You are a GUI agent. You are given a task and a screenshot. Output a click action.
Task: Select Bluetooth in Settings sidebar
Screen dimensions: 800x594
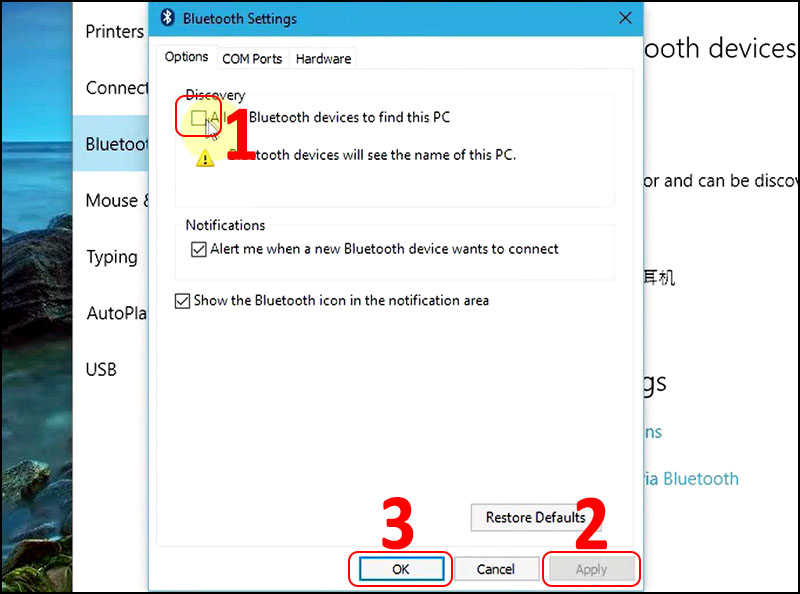click(111, 144)
